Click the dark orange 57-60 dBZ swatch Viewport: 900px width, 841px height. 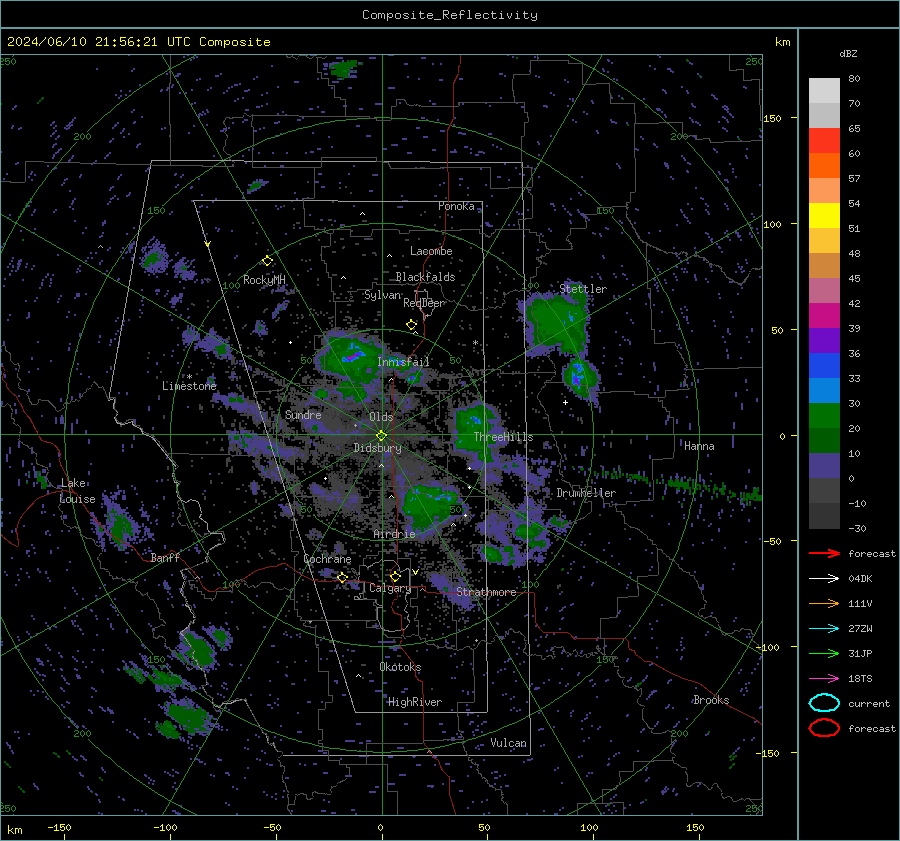[824, 165]
